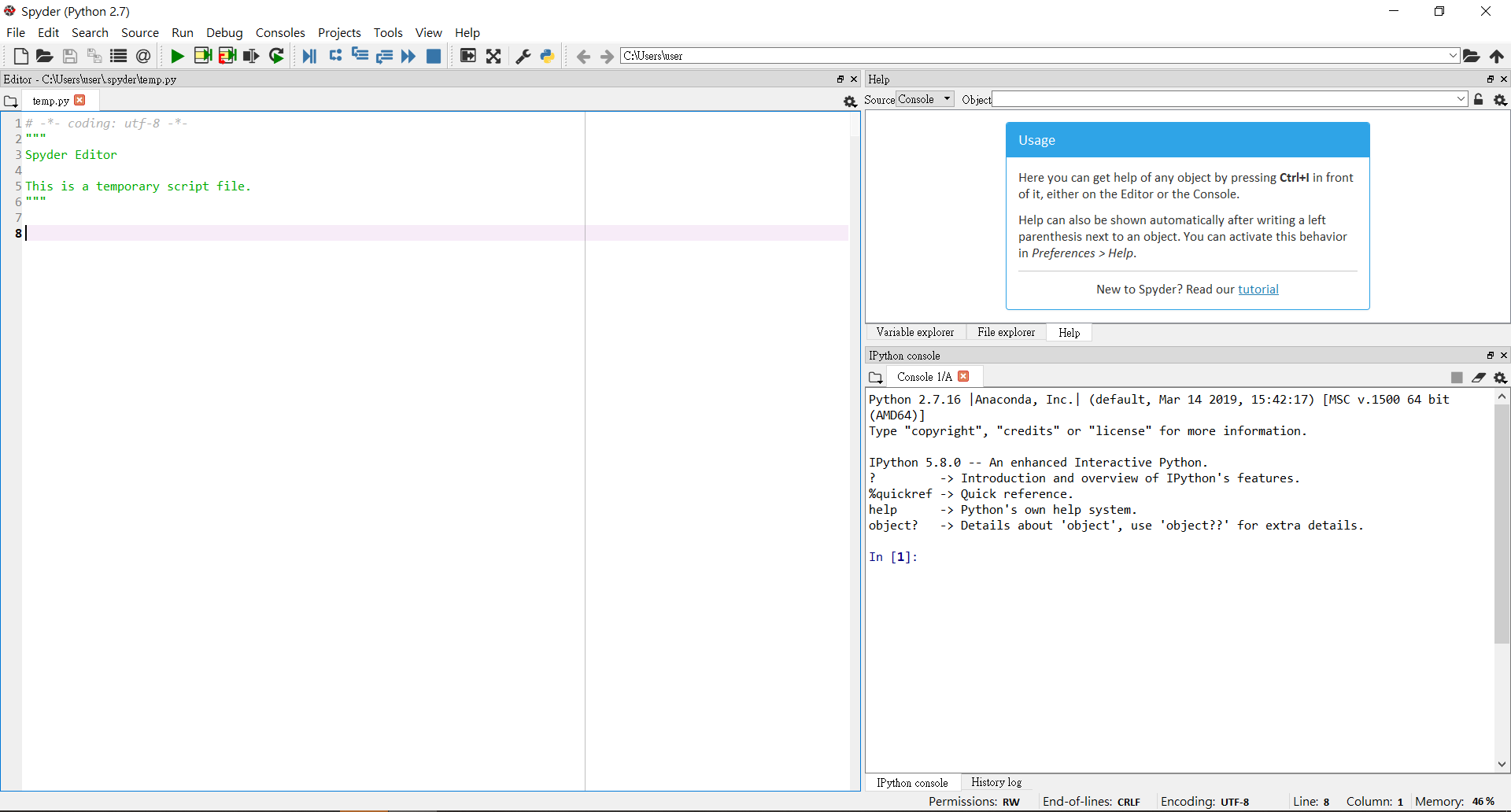
Task: Click the Maximize current pane icon
Action: 468,56
